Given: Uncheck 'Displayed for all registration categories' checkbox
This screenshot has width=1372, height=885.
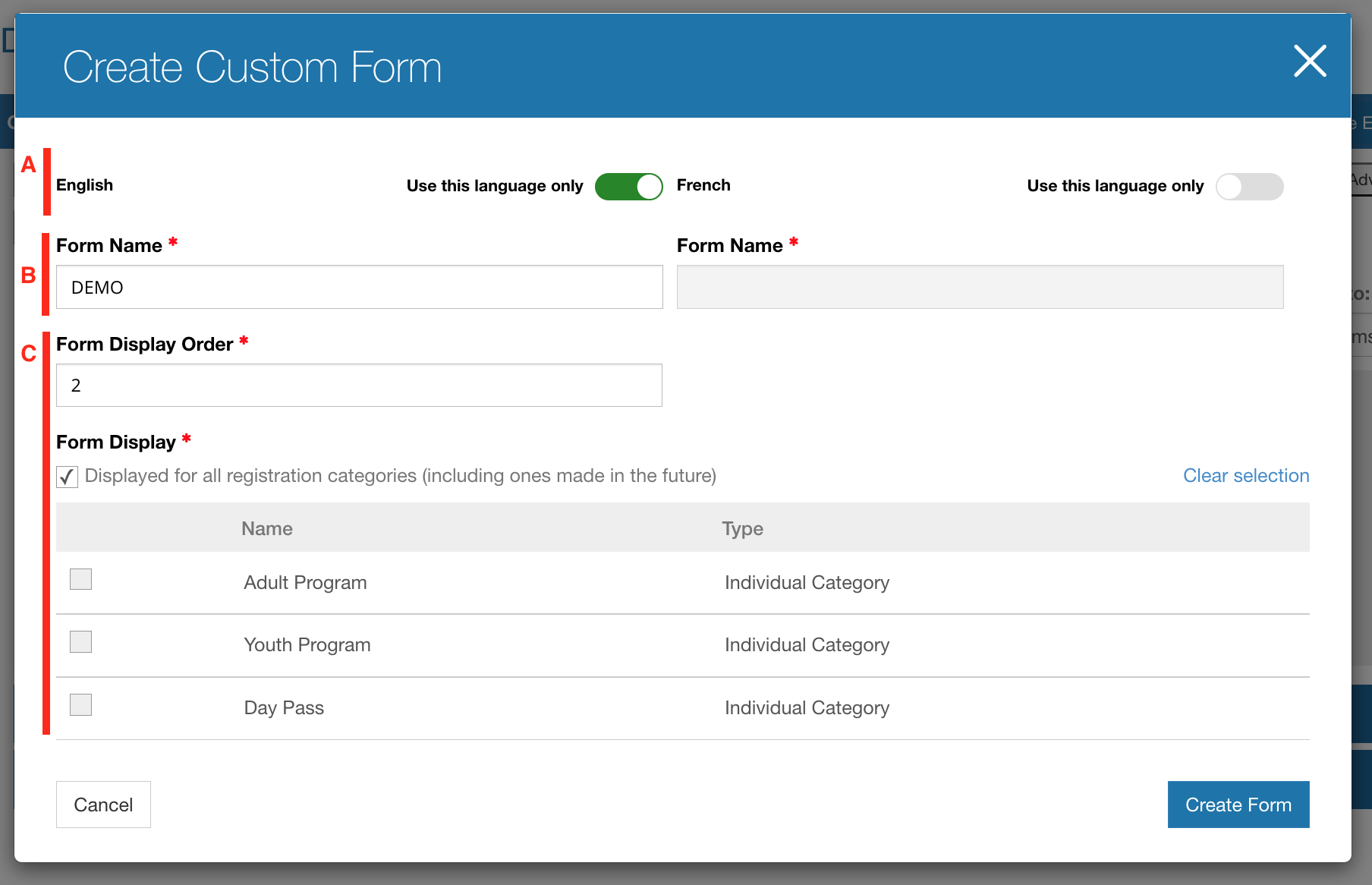Looking at the screenshot, I should point(68,477).
